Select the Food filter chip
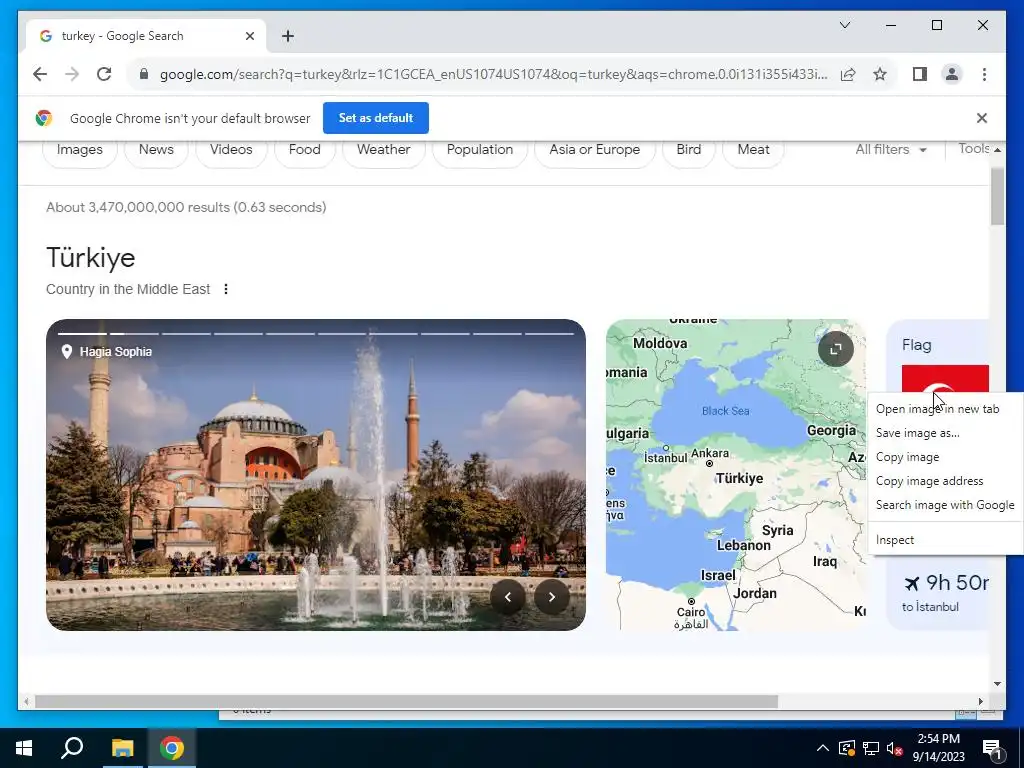The width and height of the screenshot is (1024, 768). click(x=304, y=150)
